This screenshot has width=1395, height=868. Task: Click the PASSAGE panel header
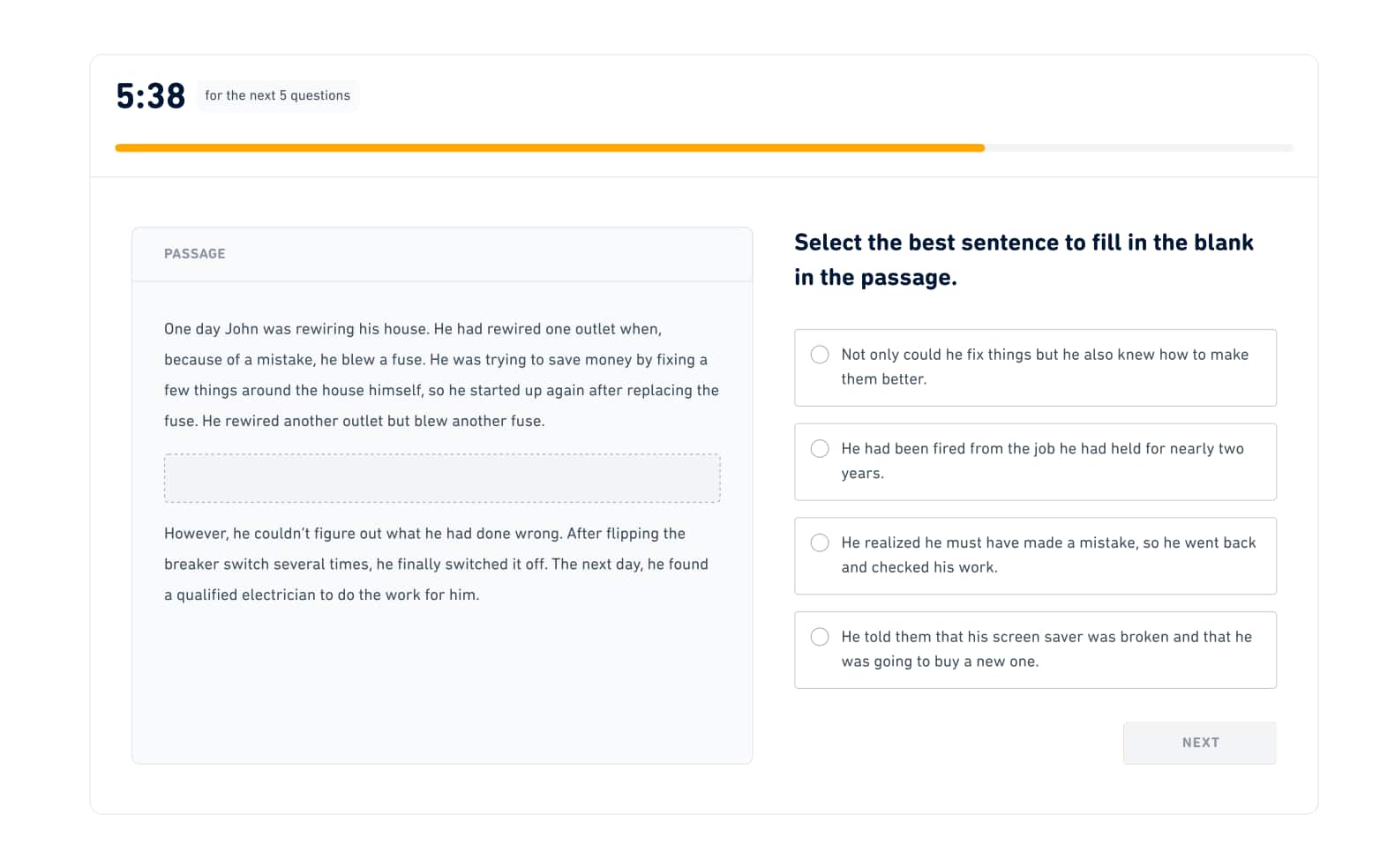click(x=442, y=254)
